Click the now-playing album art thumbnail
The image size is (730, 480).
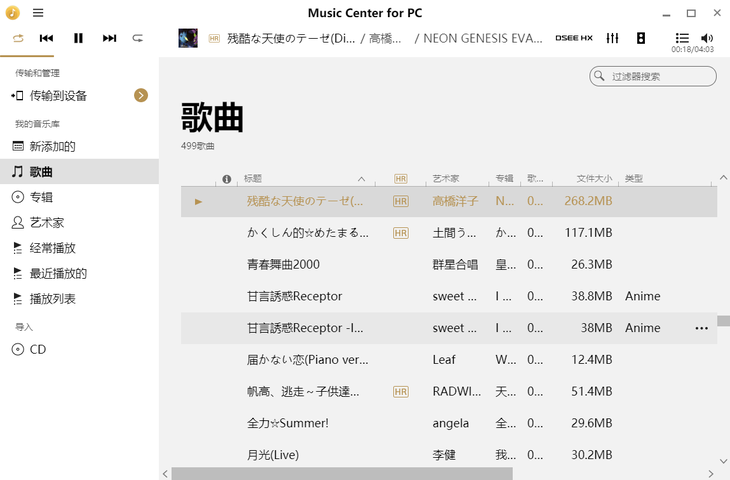[188, 38]
